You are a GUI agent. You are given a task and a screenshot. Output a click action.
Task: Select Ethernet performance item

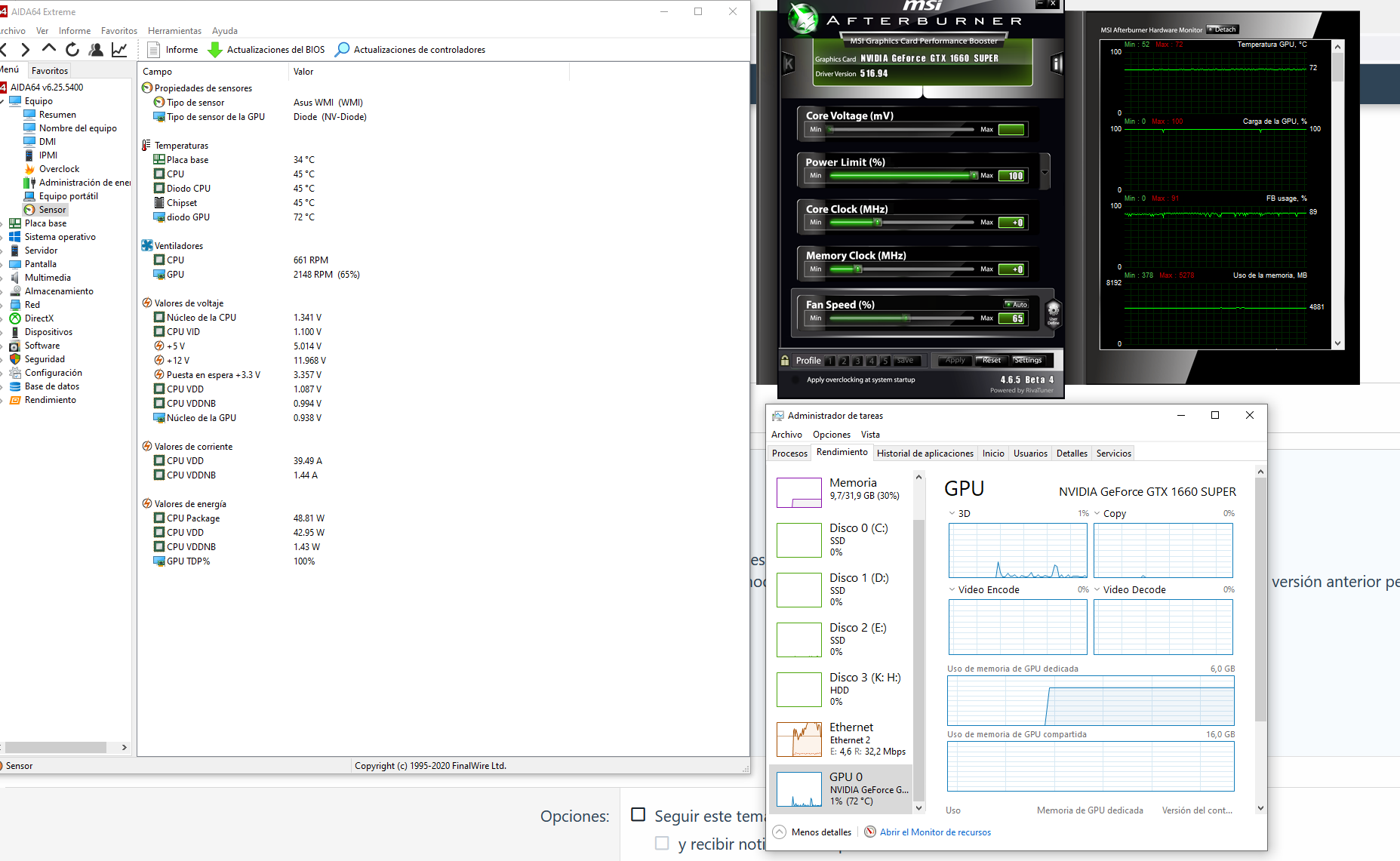841,740
